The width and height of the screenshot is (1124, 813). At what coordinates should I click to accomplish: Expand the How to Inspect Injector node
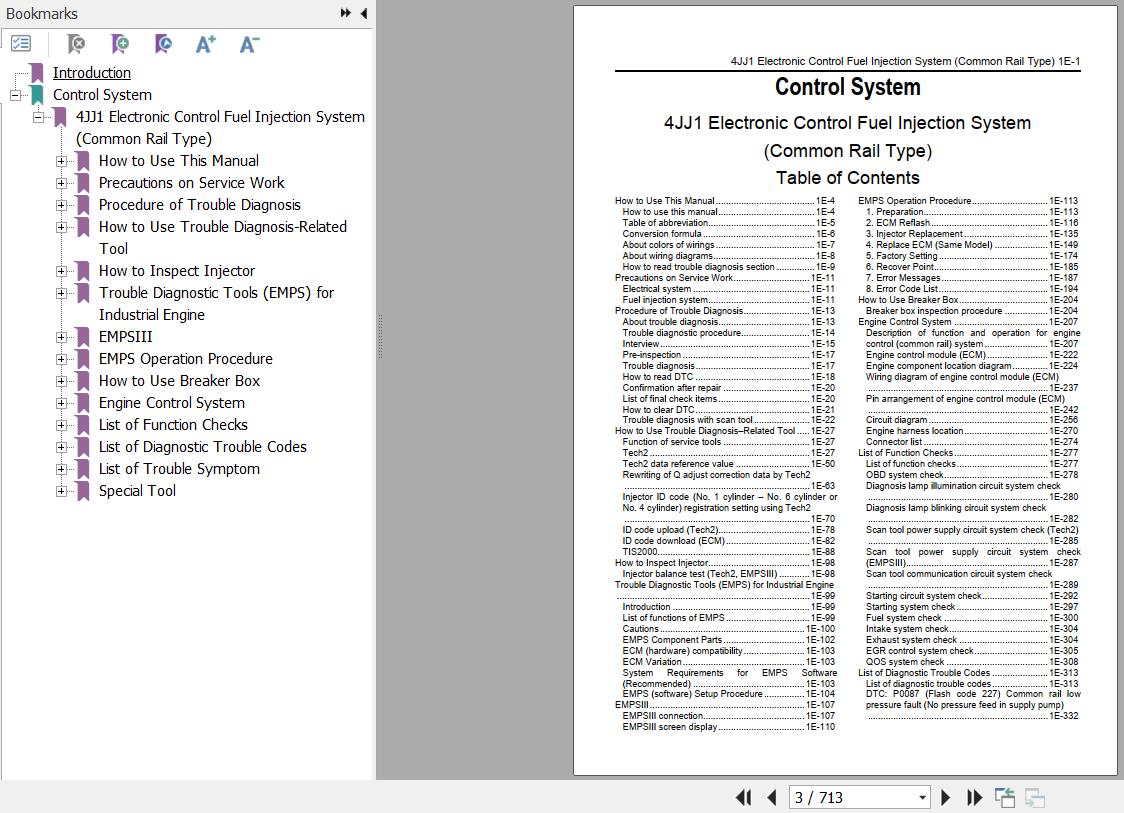click(61, 271)
